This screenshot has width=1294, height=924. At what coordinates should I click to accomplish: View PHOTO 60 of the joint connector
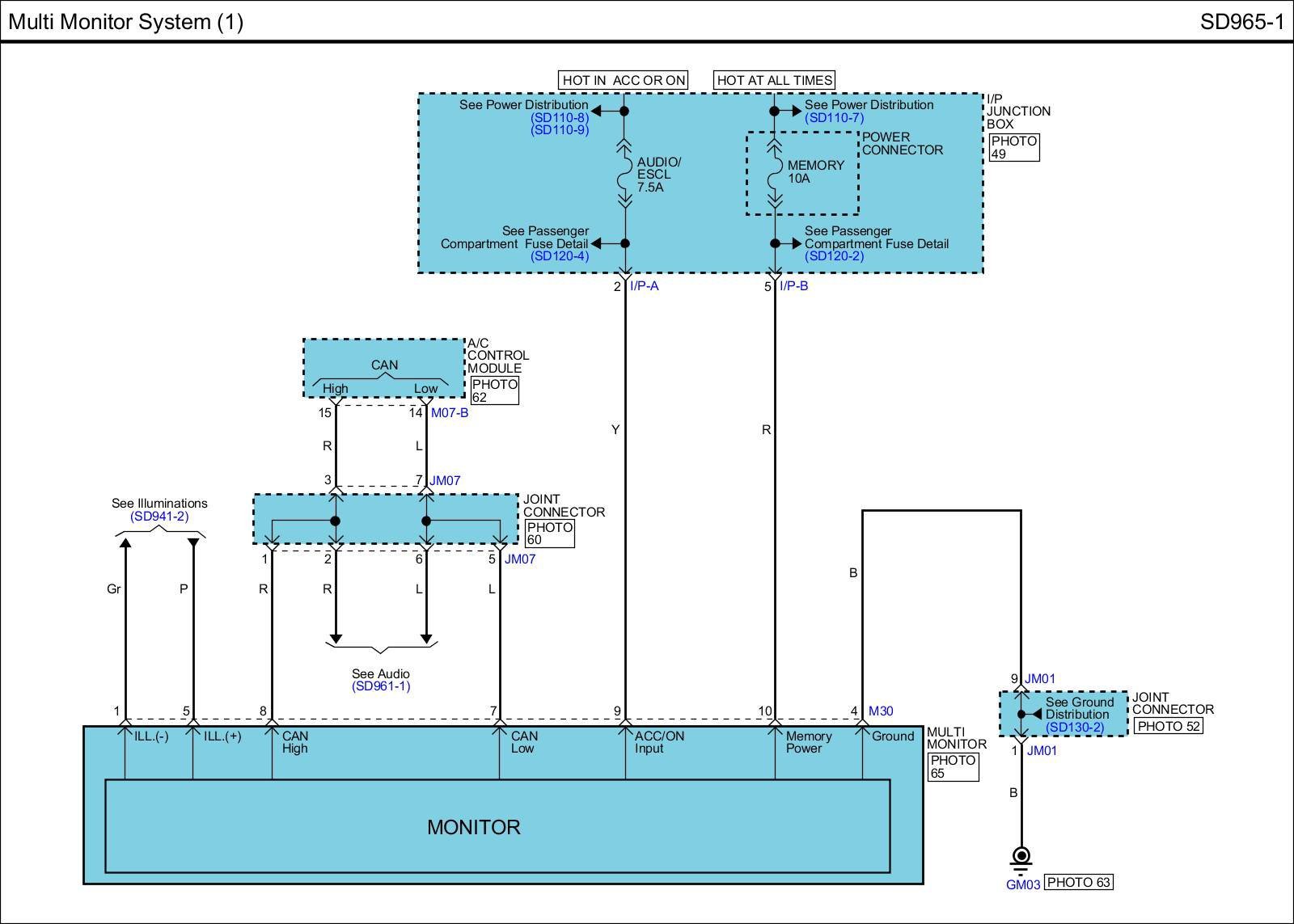[x=549, y=534]
